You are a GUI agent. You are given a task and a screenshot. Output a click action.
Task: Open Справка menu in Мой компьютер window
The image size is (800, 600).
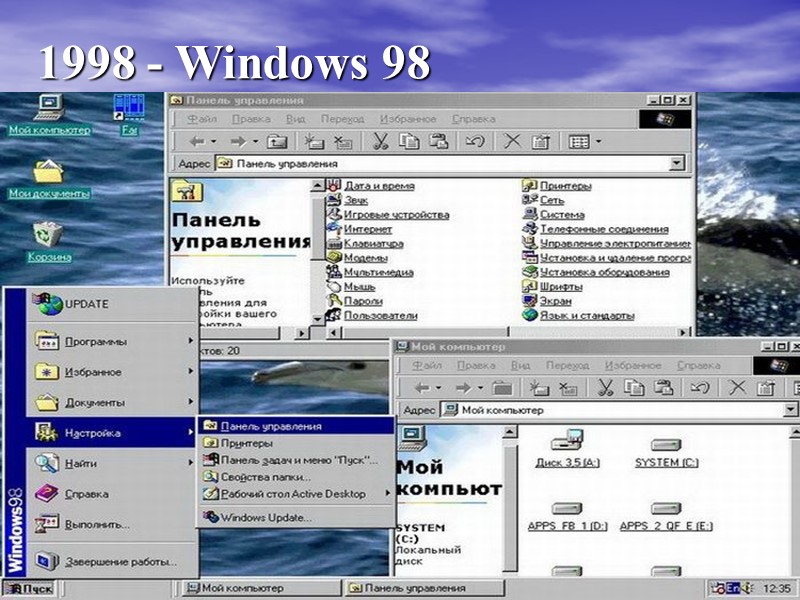pyautogui.click(x=698, y=365)
